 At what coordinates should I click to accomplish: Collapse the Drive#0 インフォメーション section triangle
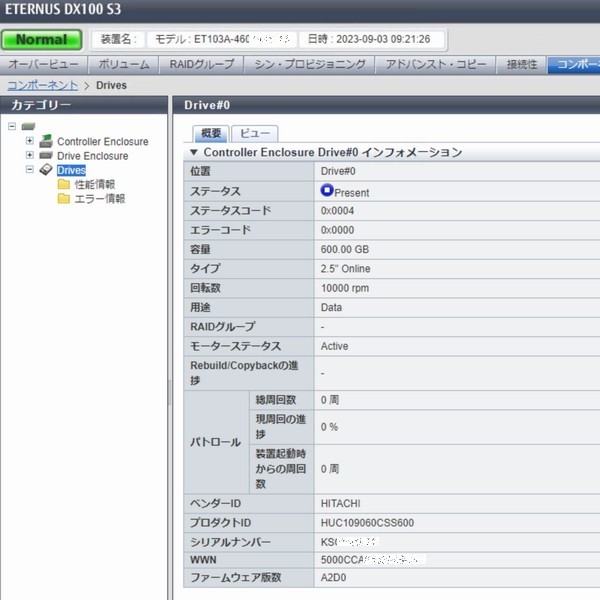coord(194,152)
